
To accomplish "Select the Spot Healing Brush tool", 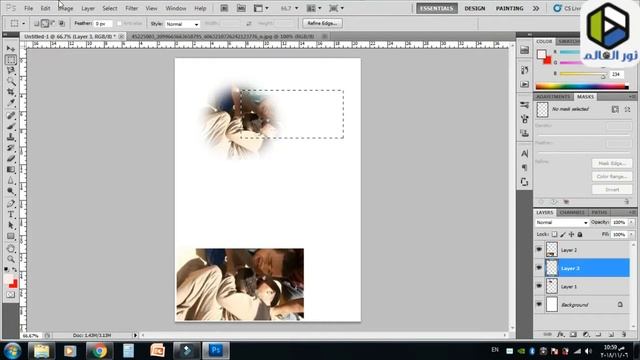I will [x=11, y=116].
